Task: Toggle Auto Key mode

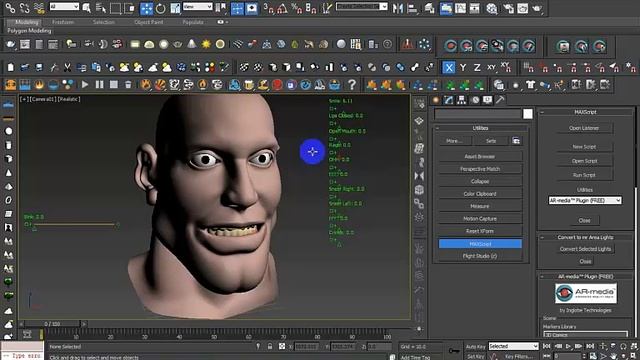Action: pos(476,347)
